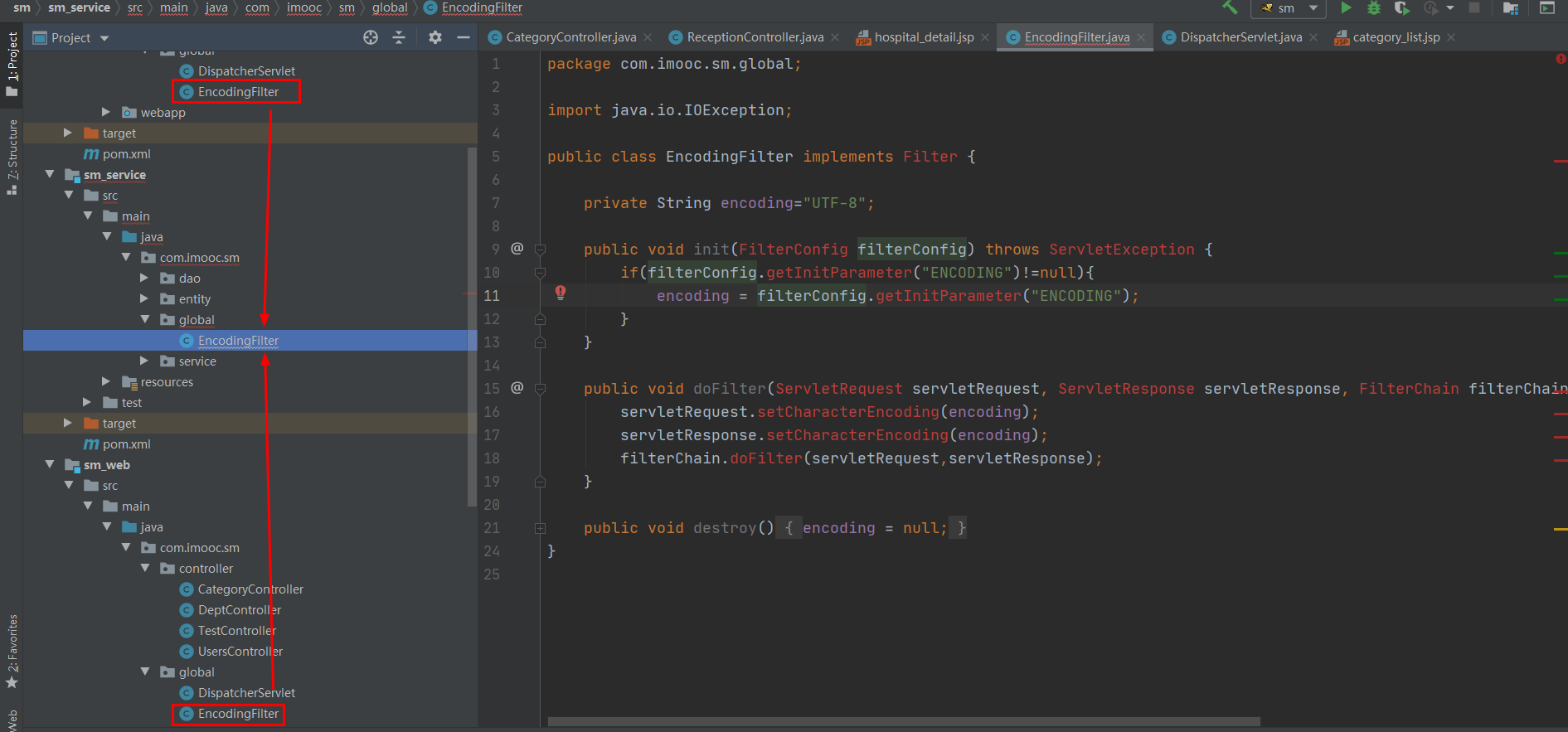The height and width of the screenshot is (732, 1568).
Task: Place cursor on line 7 encoding declaration
Action: pyautogui.click(x=729, y=203)
